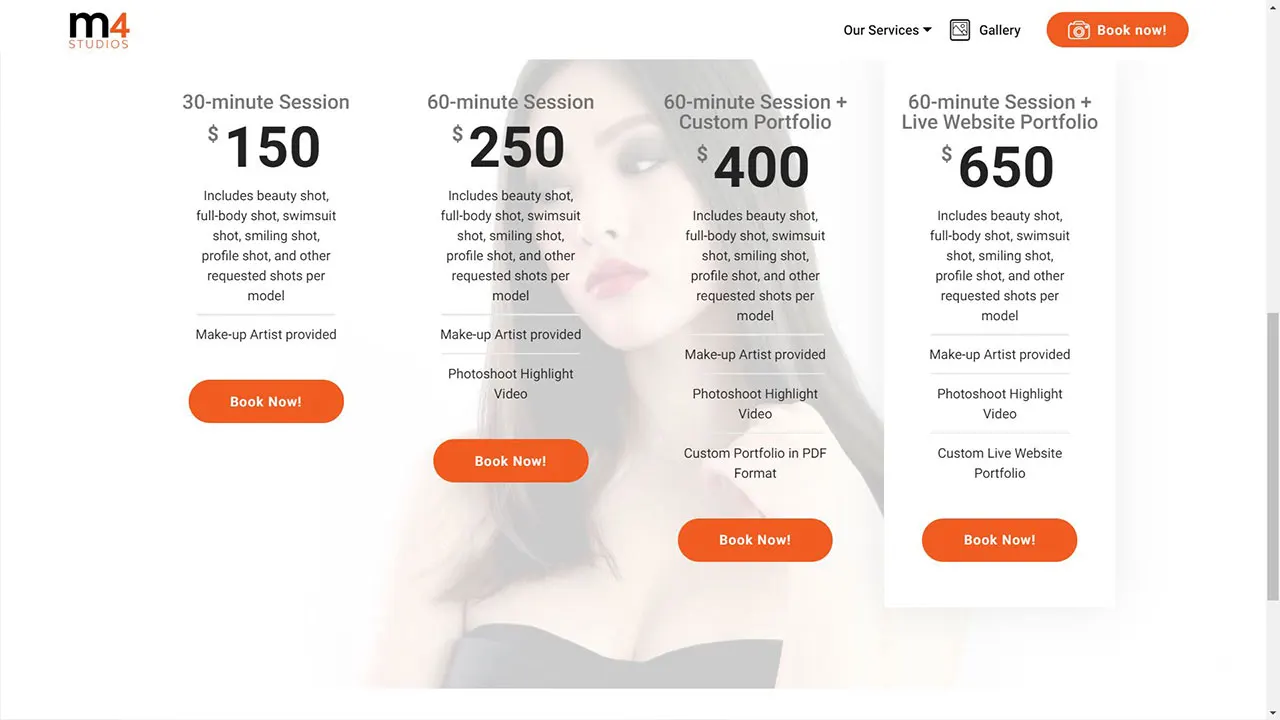Select the 60-minute Session heading
This screenshot has width=1280, height=720.
pyautogui.click(x=510, y=102)
